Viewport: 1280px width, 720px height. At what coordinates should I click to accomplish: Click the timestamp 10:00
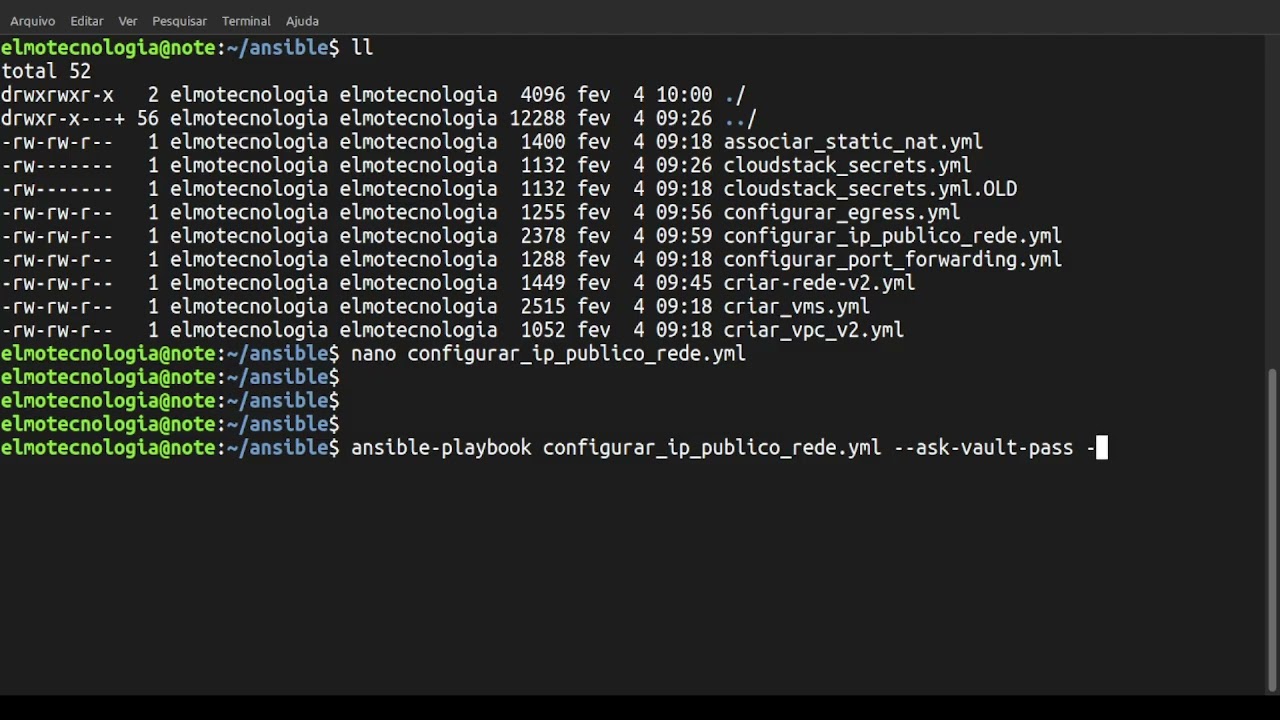pos(684,95)
